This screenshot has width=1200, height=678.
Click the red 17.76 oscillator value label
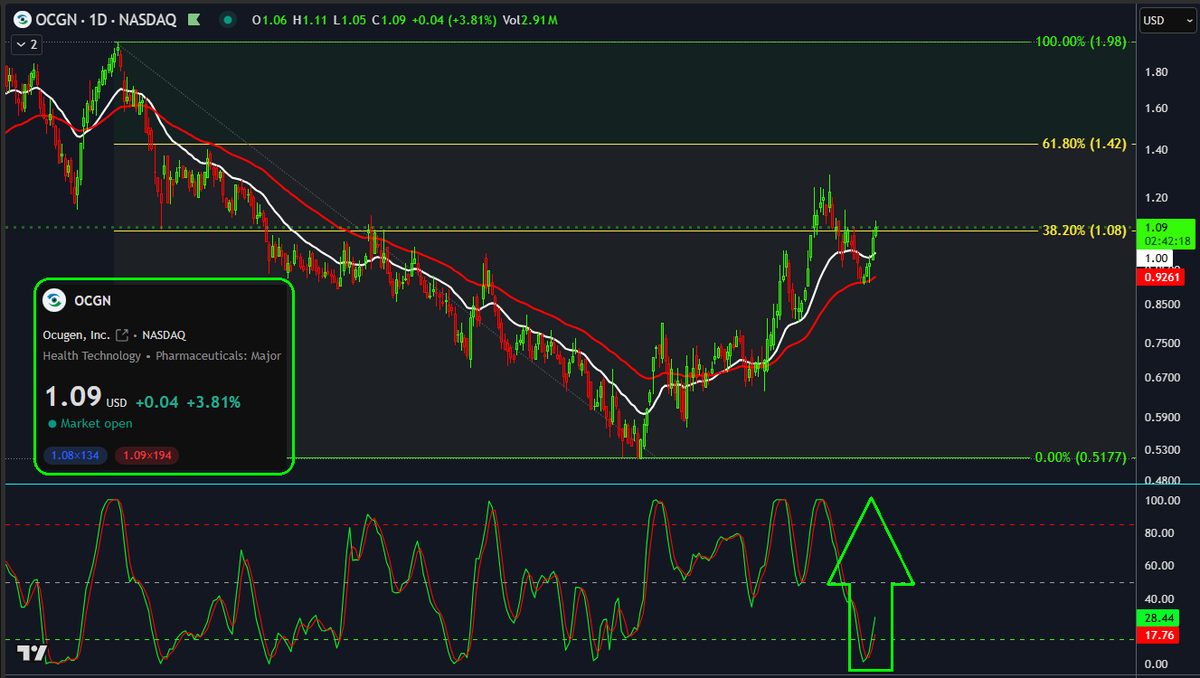point(1160,636)
